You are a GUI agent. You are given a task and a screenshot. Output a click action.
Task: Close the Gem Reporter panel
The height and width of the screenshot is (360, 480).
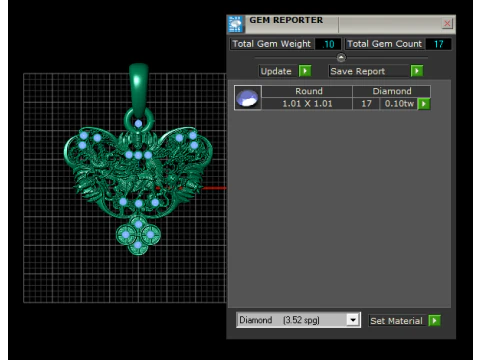click(x=447, y=23)
